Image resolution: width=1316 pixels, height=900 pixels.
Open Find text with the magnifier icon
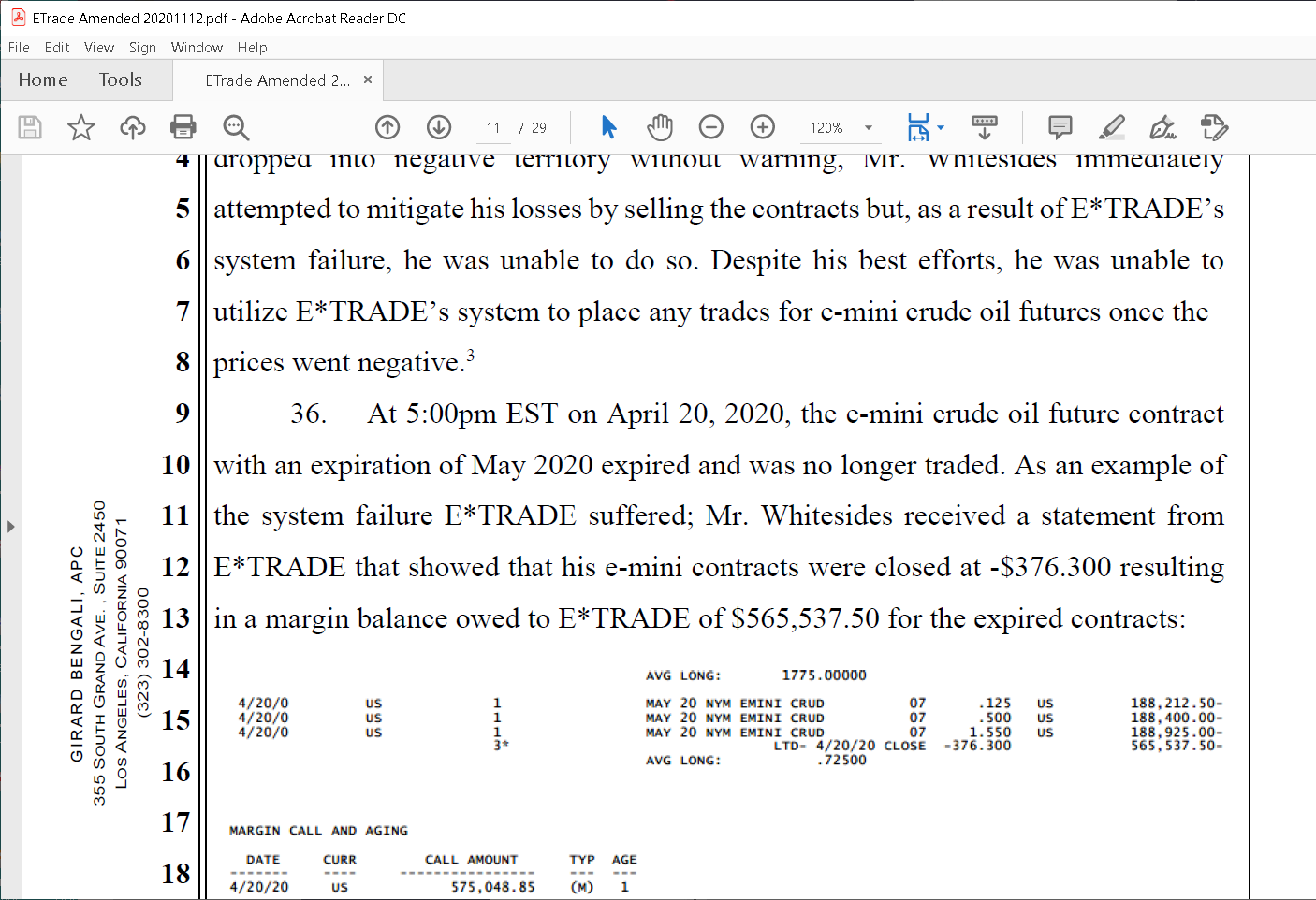click(x=236, y=127)
